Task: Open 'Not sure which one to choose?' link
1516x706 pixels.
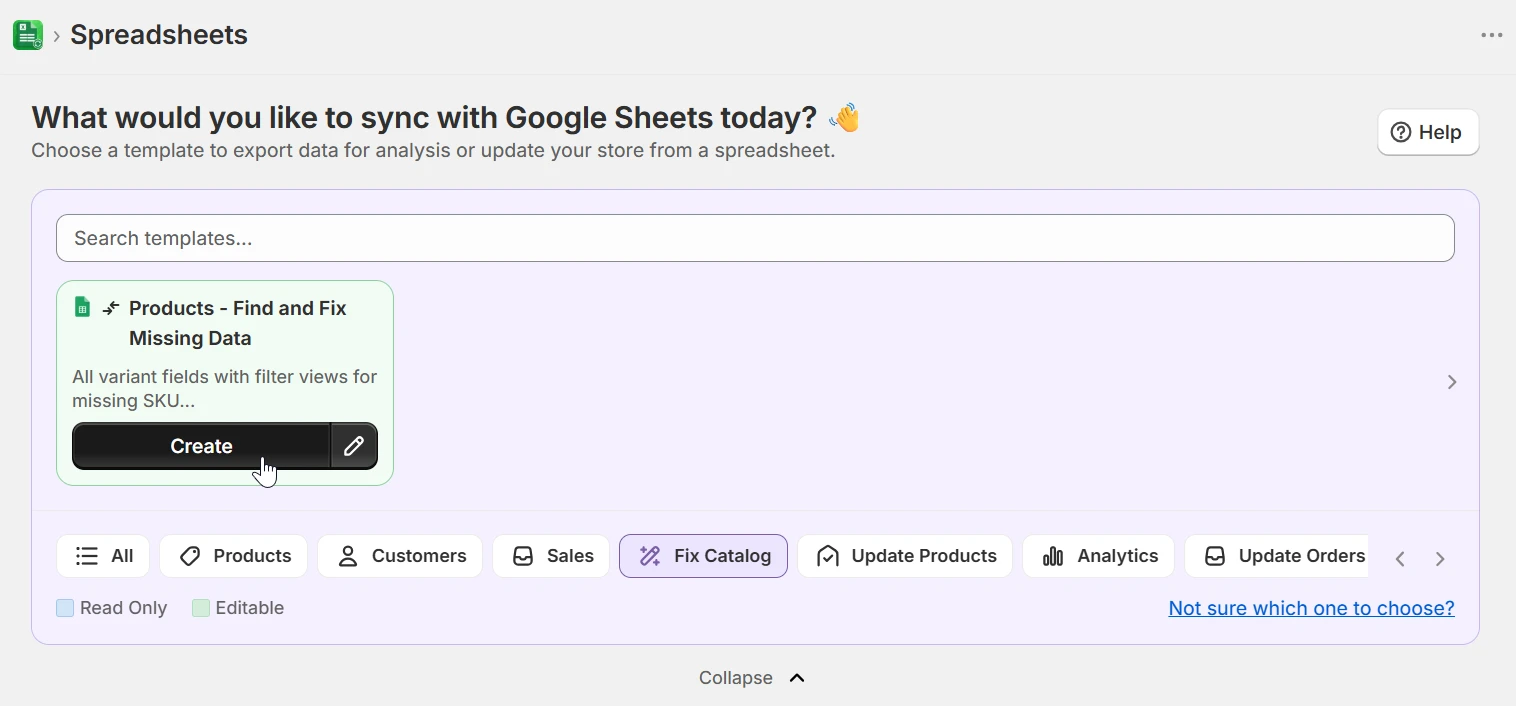Action: [x=1311, y=608]
